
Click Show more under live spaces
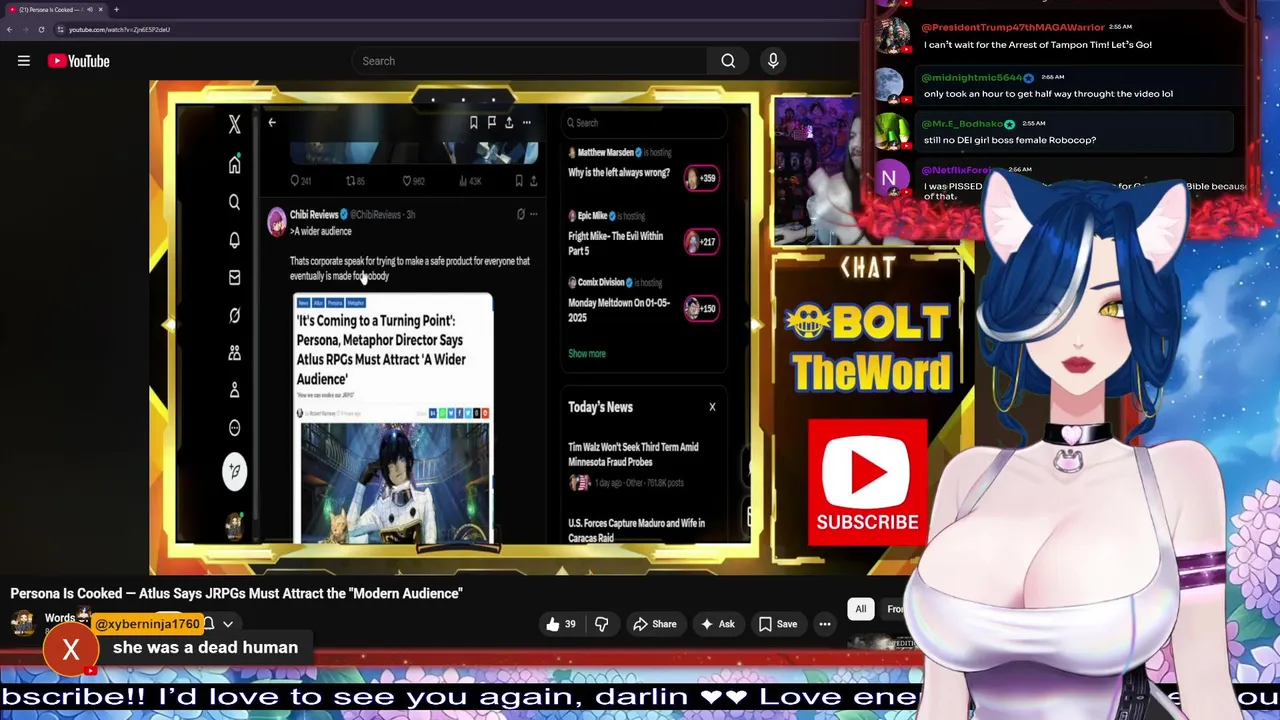(587, 353)
